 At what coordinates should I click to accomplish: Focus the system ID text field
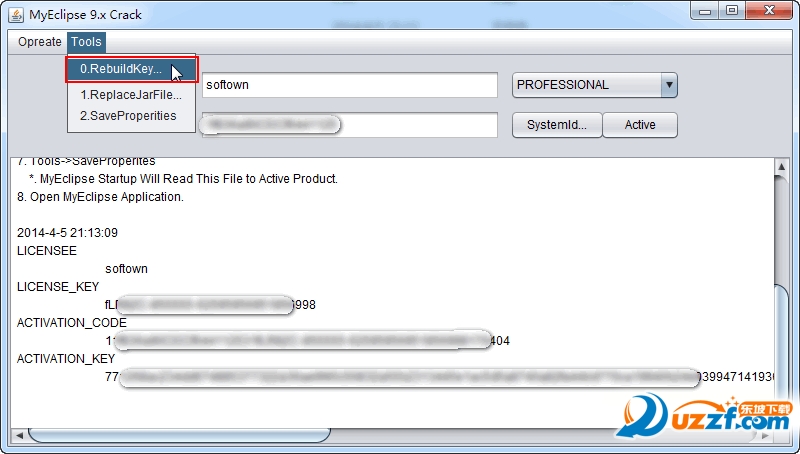tap(349, 125)
